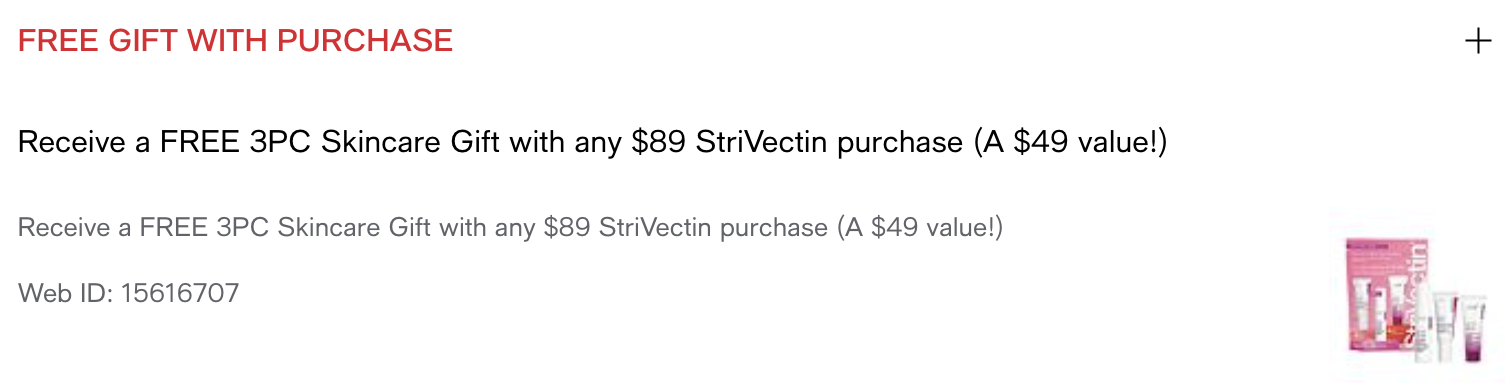Click the gray gift description paragraph
Viewport: 1506px width, 392px height.
511,228
